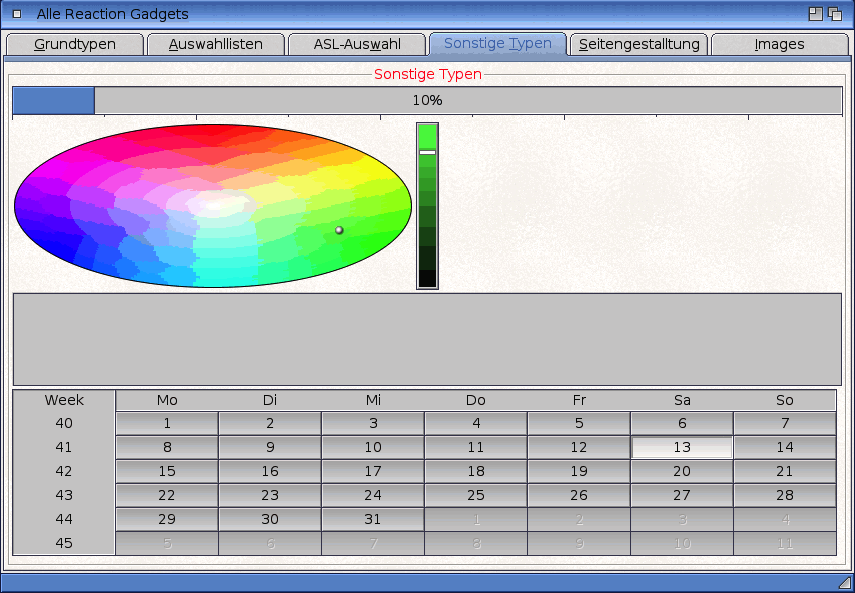The image size is (855, 593).
Task: Open the Images tab
Action: (x=779, y=44)
